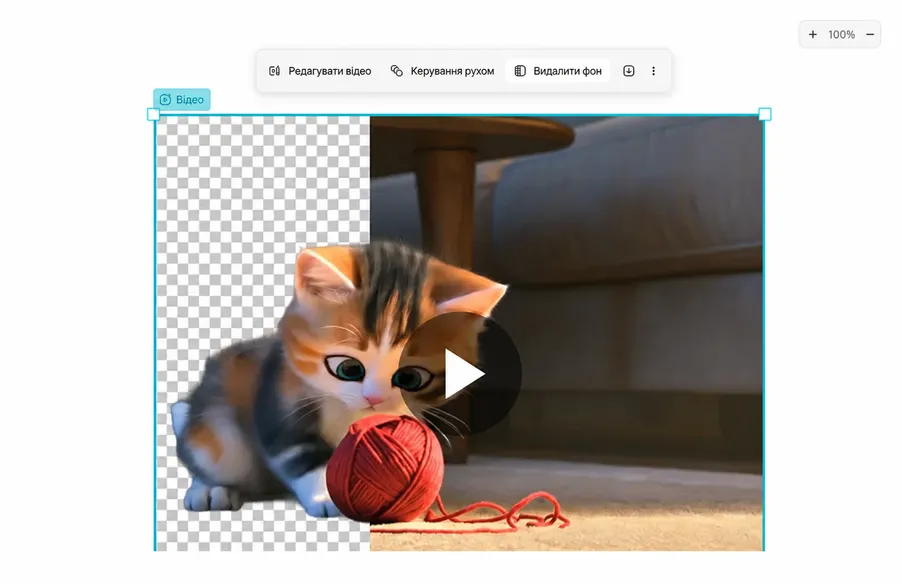Screen dimensions: 902x584
Task: Open the three-dot more options menu
Action: 653,71
